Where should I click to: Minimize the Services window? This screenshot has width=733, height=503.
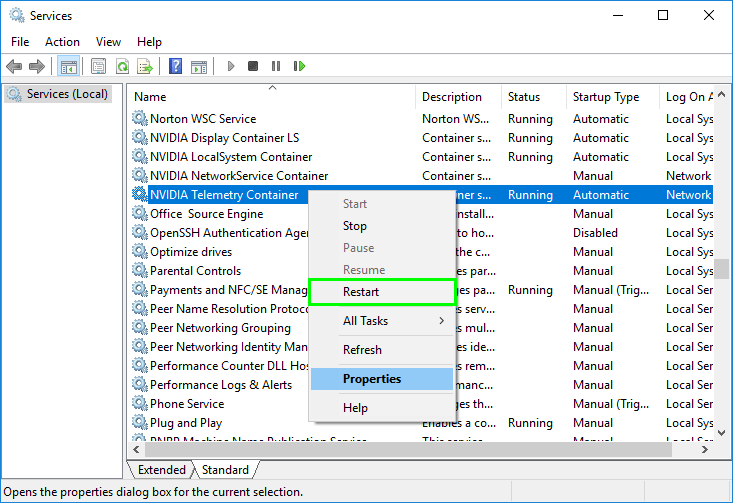pos(618,15)
